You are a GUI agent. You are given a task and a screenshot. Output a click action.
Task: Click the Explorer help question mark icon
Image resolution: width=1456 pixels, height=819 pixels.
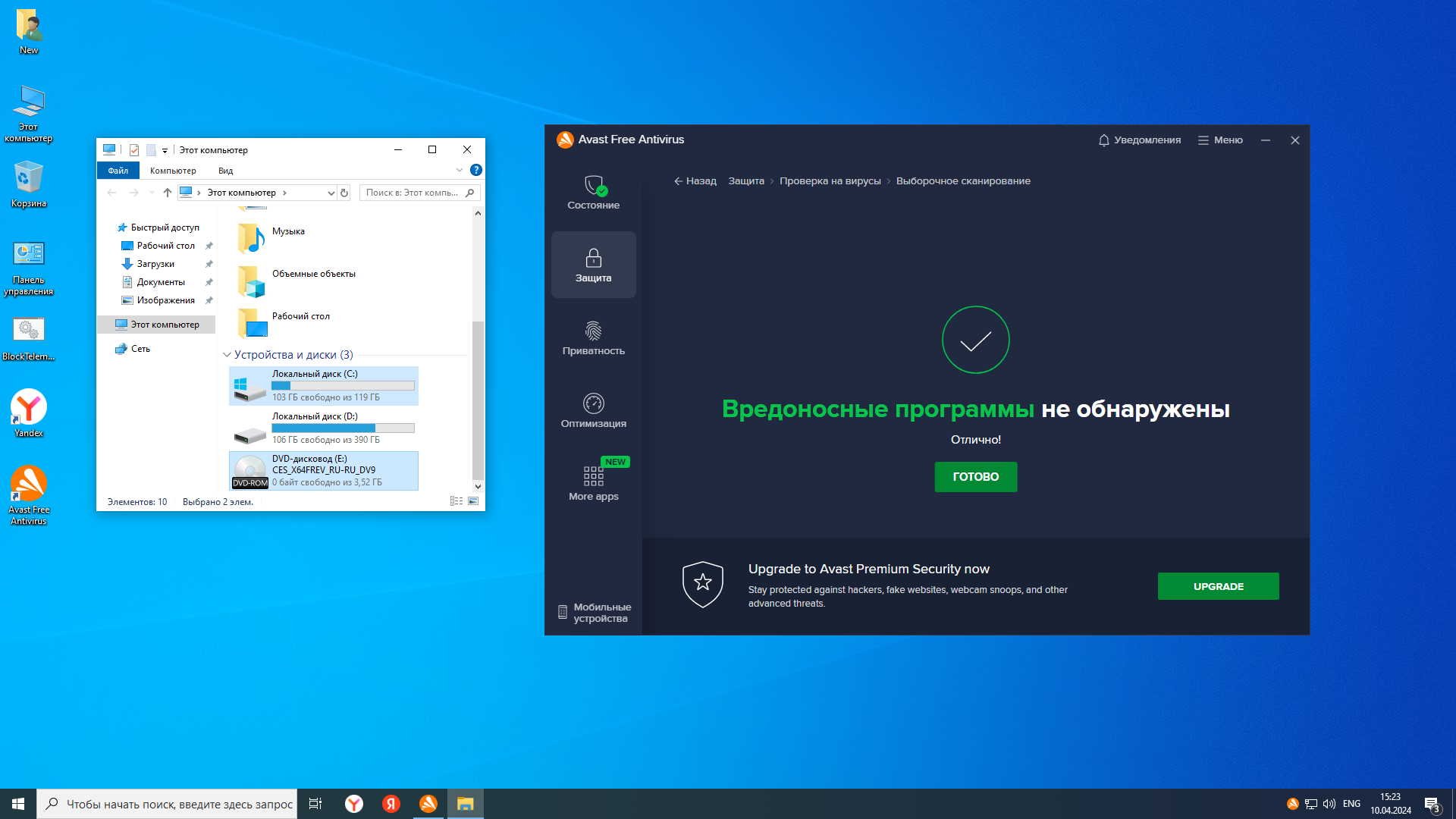(476, 170)
